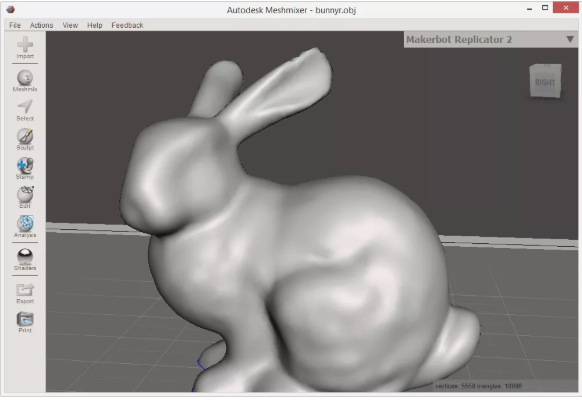The image size is (582, 401).
Task: Open the File menu
Action: [x=15, y=25]
